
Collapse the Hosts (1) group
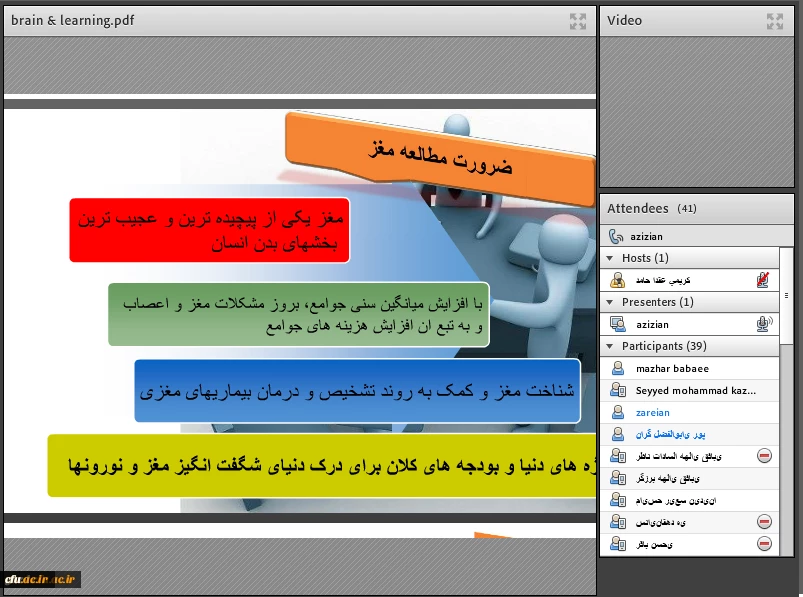pyautogui.click(x=611, y=257)
